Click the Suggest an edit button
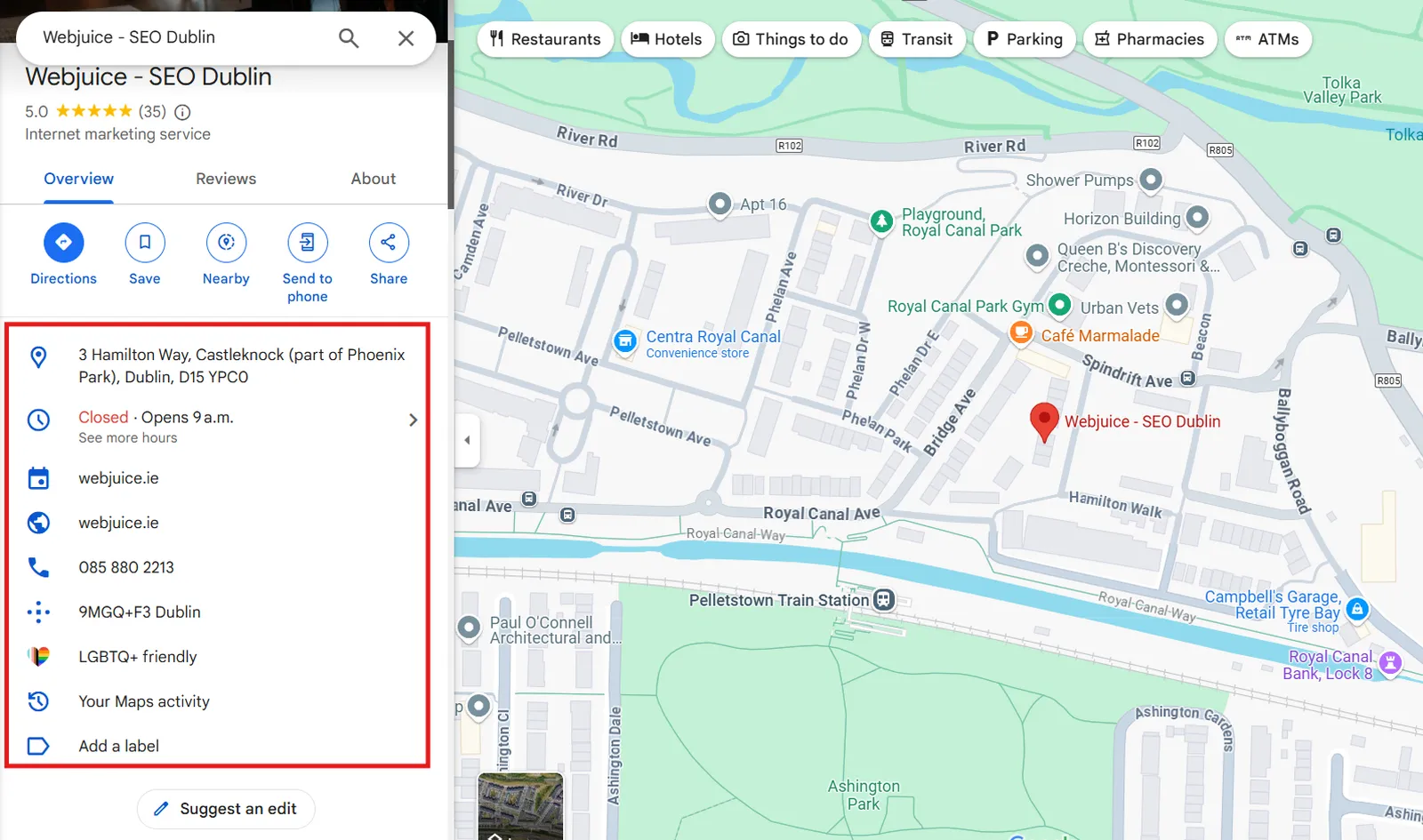 tap(226, 809)
